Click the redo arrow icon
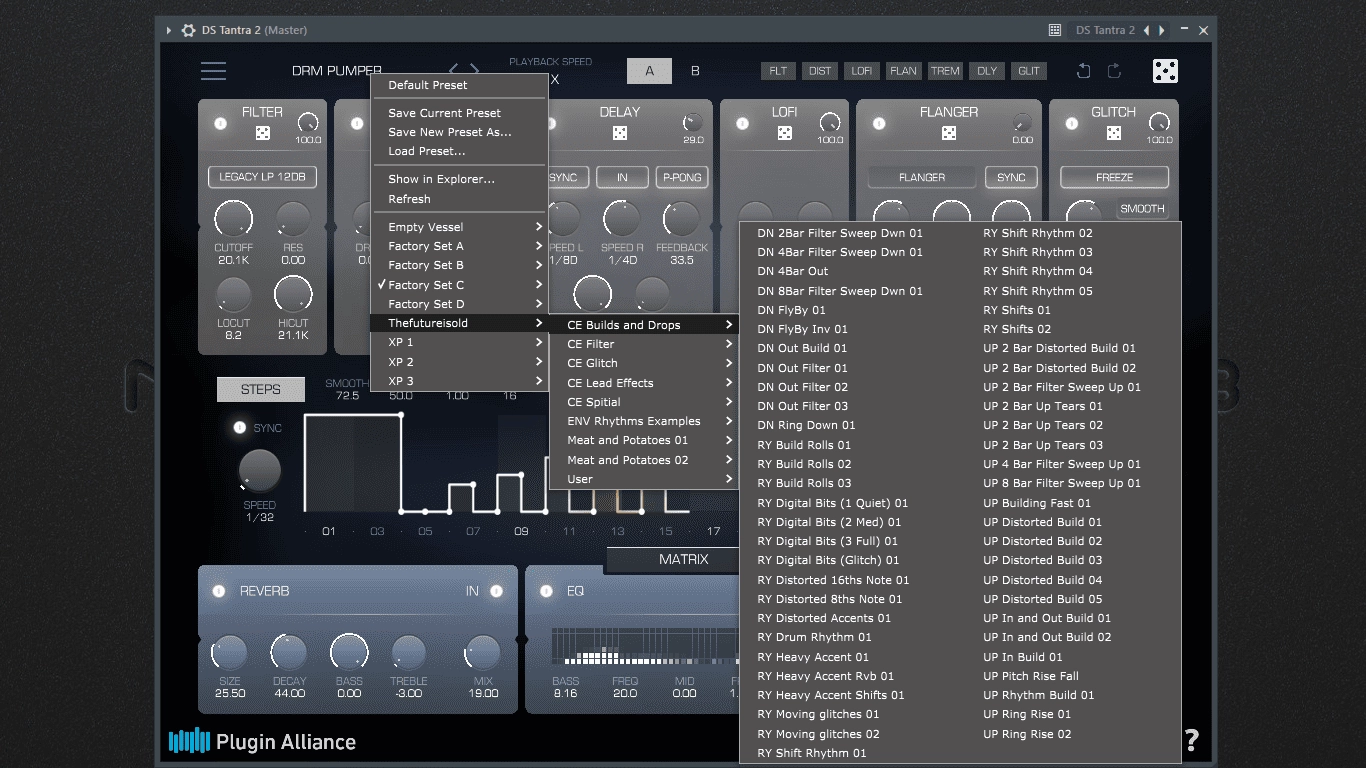Image resolution: width=1366 pixels, height=768 pixels. tap(1114, 71)
